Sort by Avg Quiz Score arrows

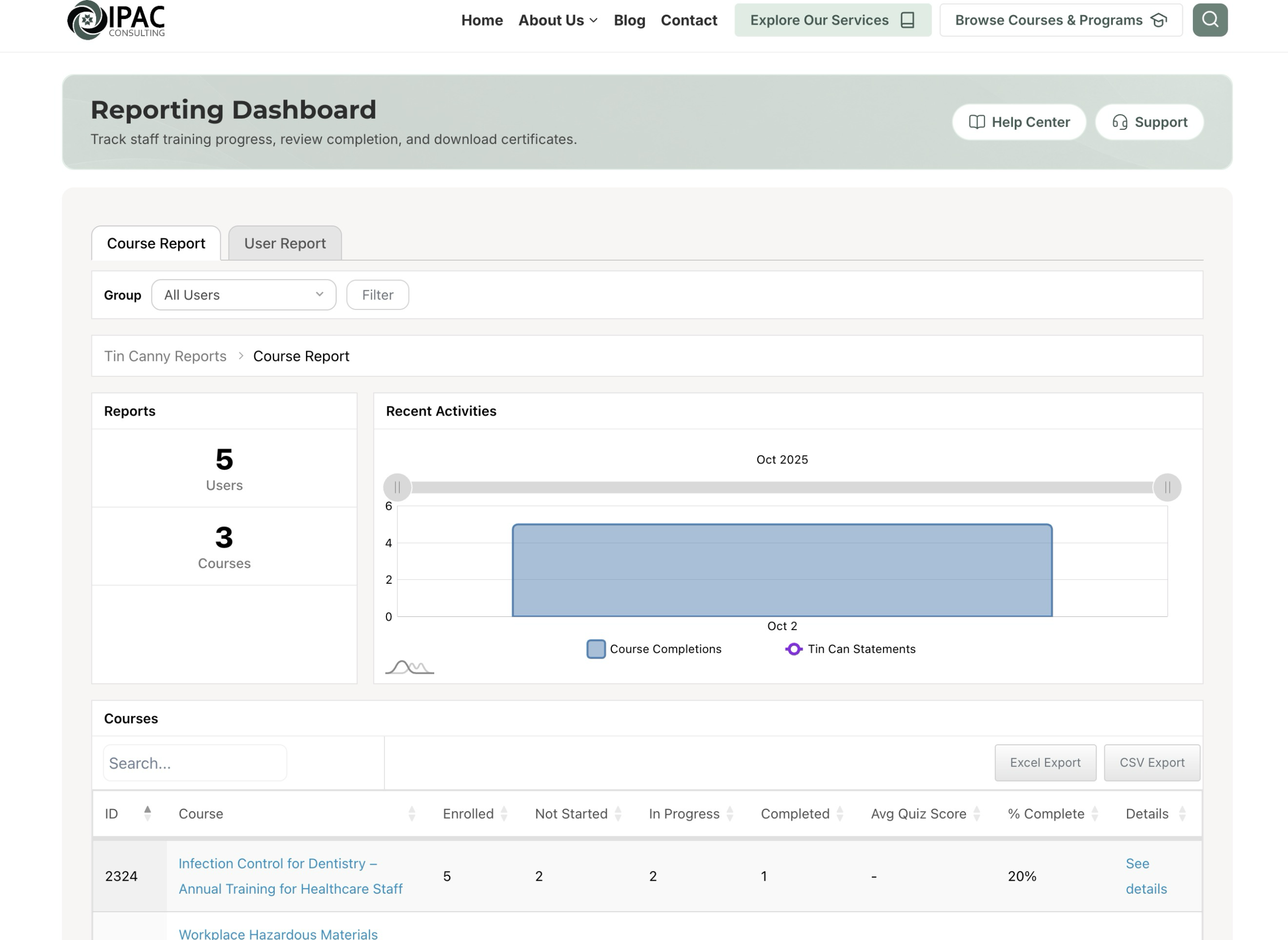click(x=977, y=814)
